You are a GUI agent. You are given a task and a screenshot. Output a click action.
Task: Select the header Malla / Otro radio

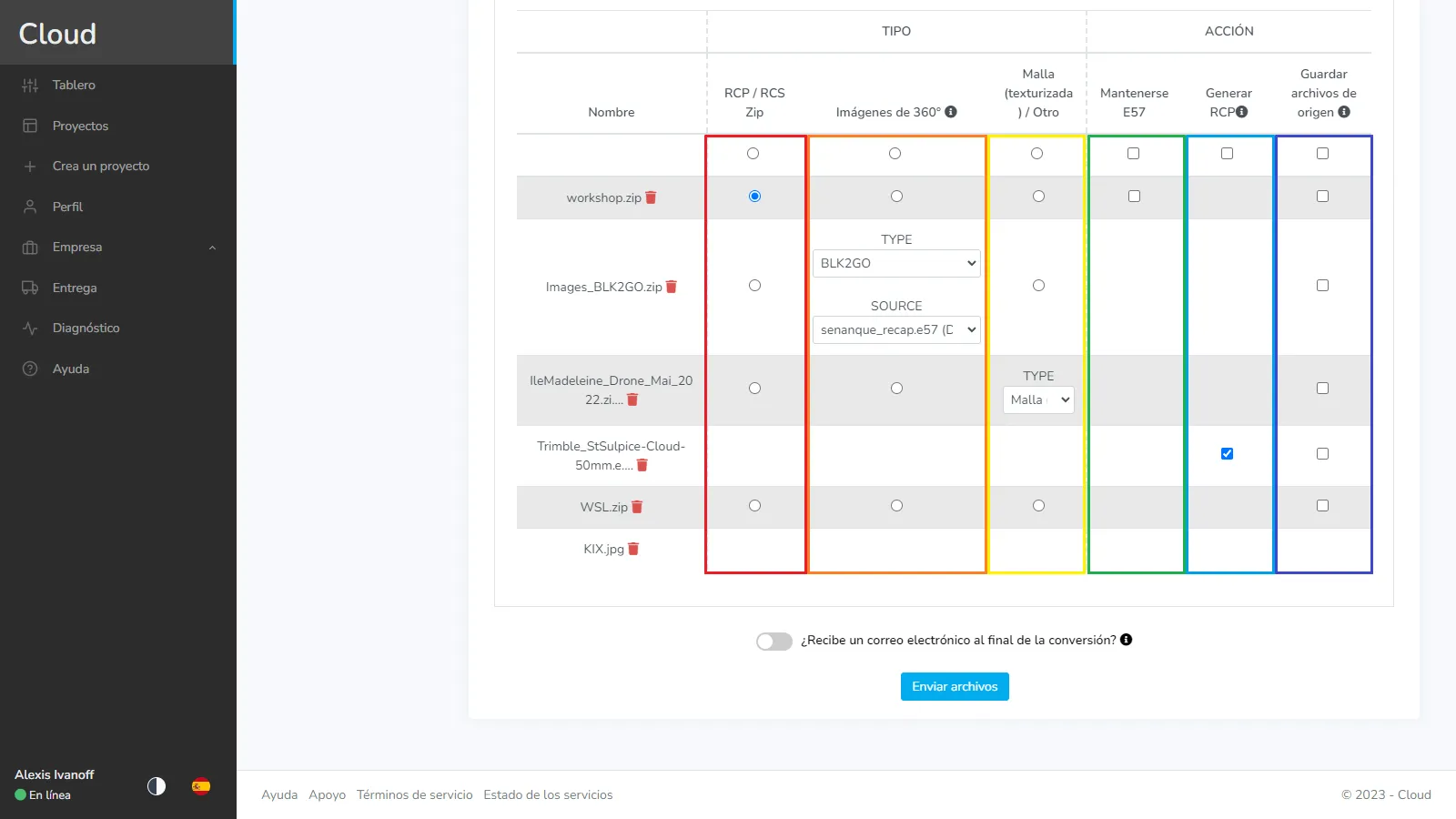click(1036, 154)
